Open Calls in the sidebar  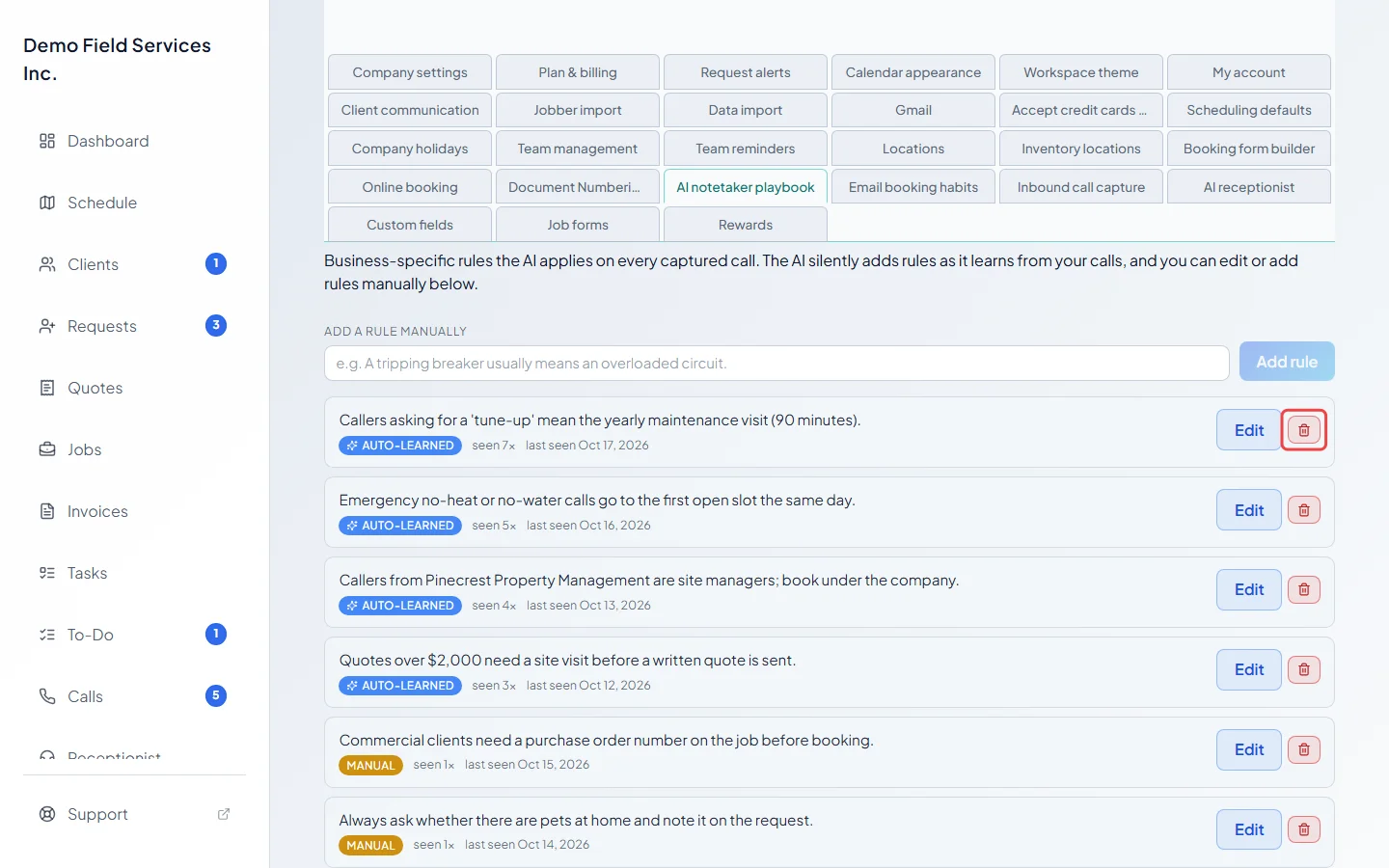(x=134, y=696)
